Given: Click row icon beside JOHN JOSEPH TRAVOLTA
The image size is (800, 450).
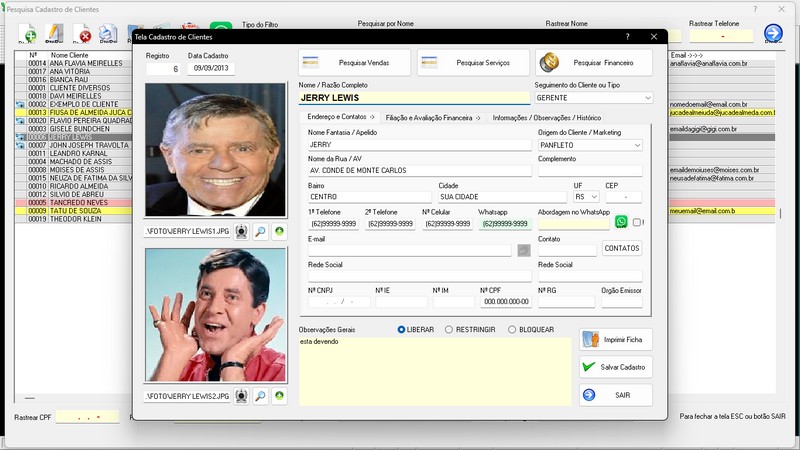Looking at the screenshot, I should coord(20,145).
